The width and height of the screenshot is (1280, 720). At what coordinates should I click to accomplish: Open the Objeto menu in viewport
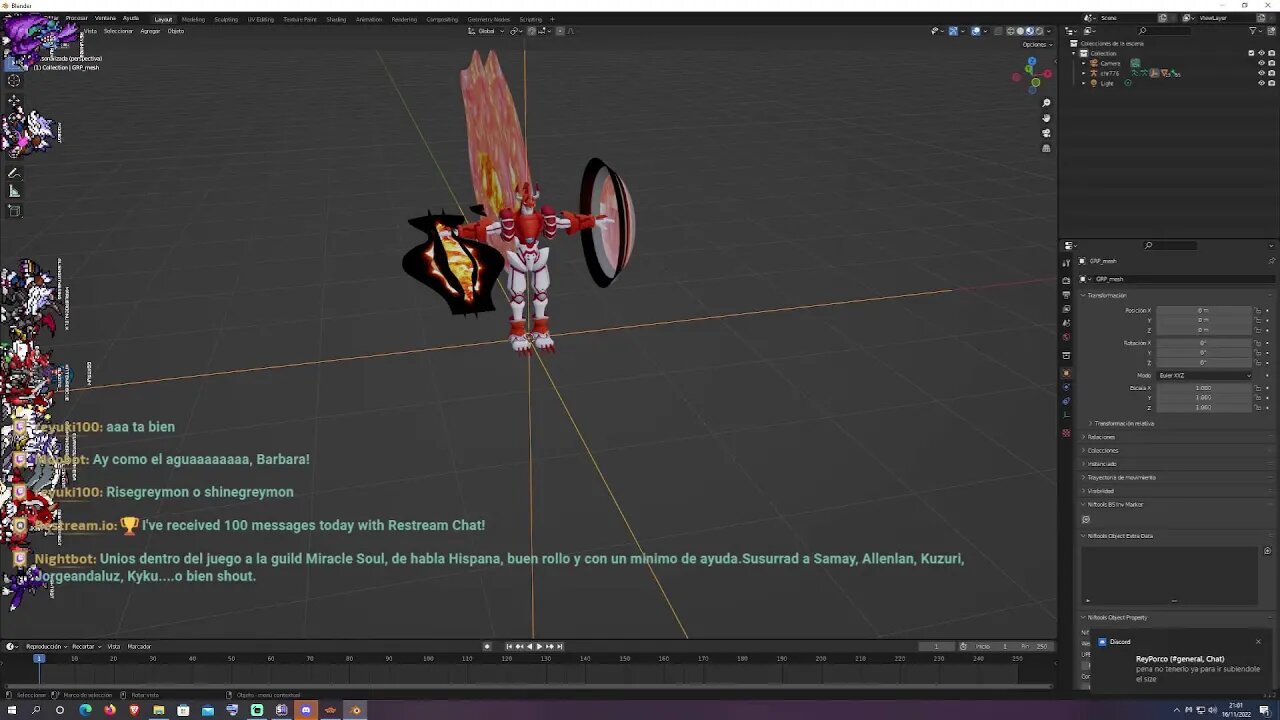click(x=175, y=31)
